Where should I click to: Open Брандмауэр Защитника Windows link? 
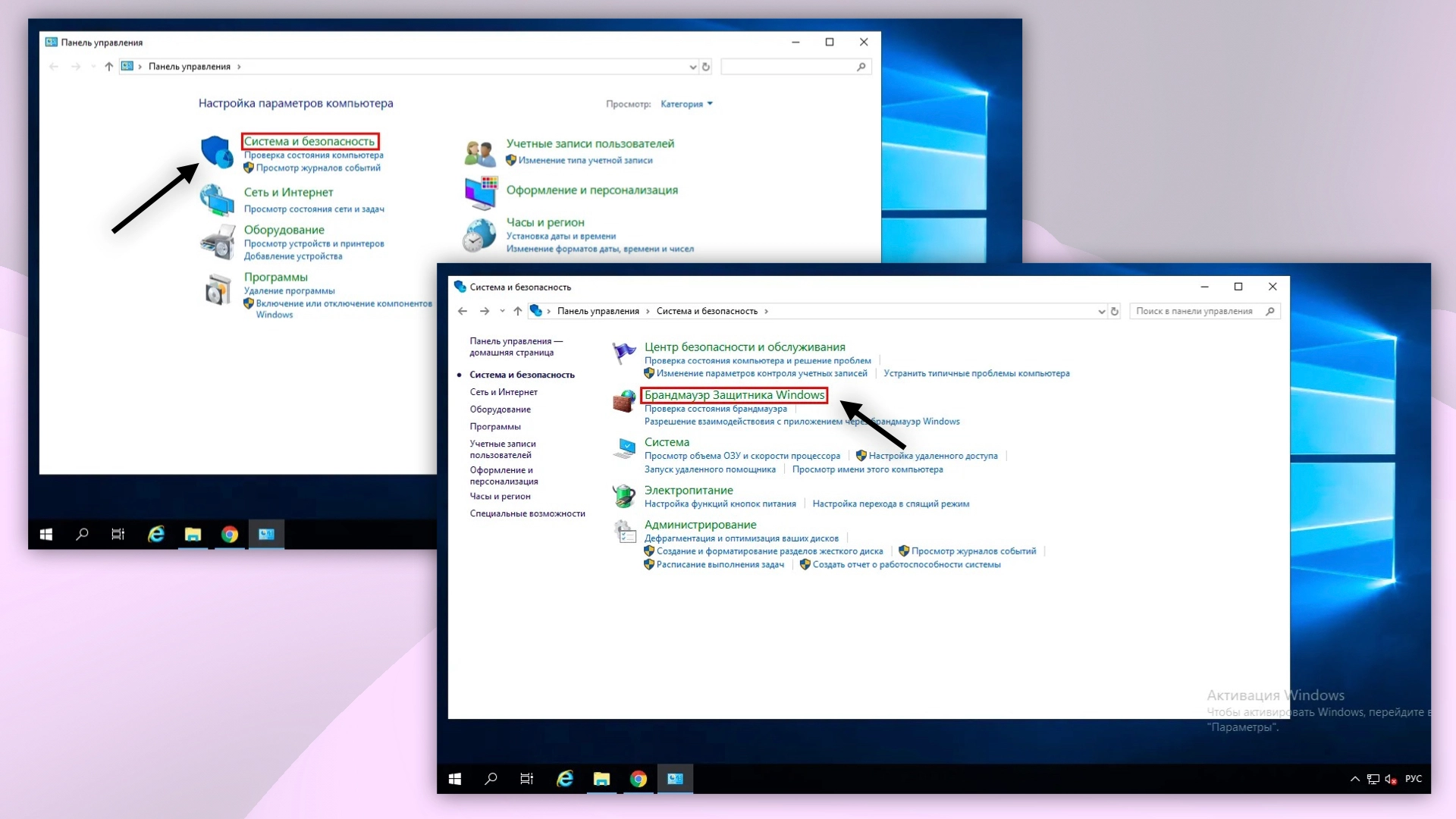[733, 395]
